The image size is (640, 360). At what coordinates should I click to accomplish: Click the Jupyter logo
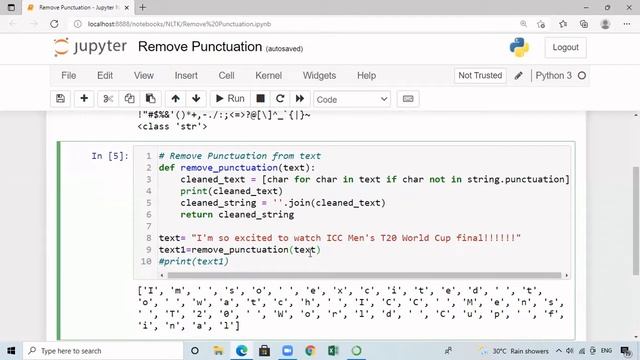pos(90,47)
